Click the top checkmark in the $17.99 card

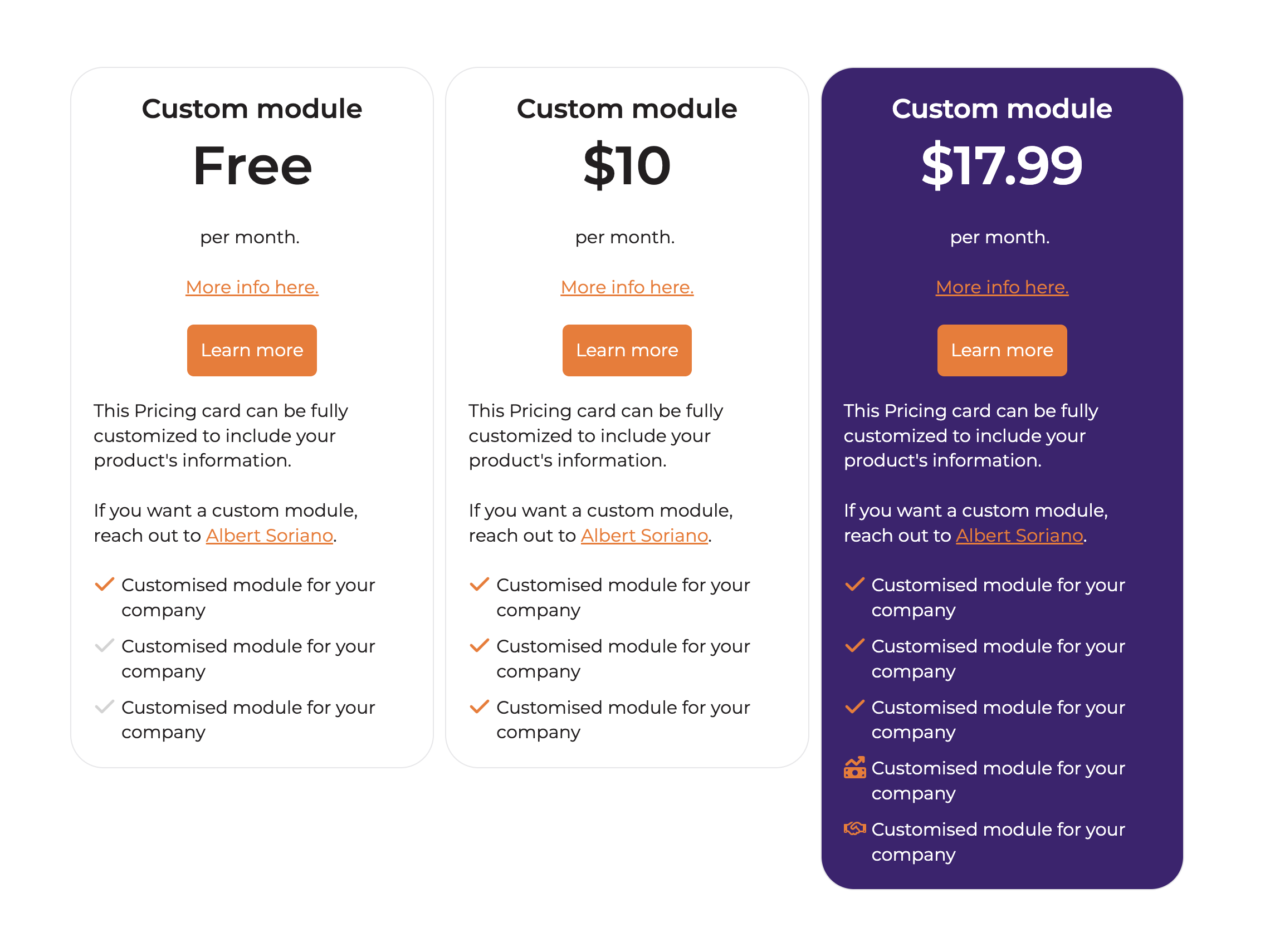[854, 584]
